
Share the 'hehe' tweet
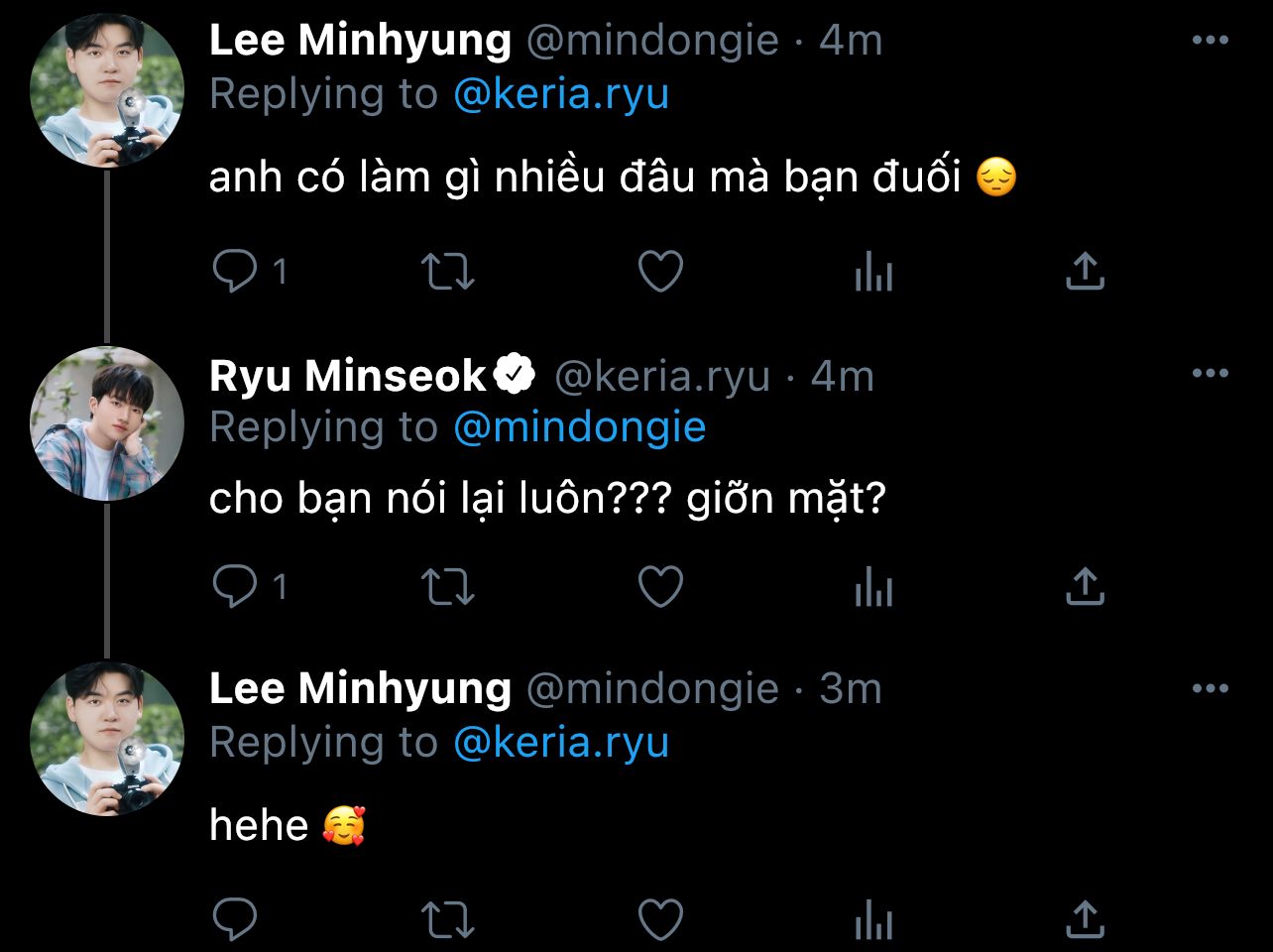tap(1085, 918)
